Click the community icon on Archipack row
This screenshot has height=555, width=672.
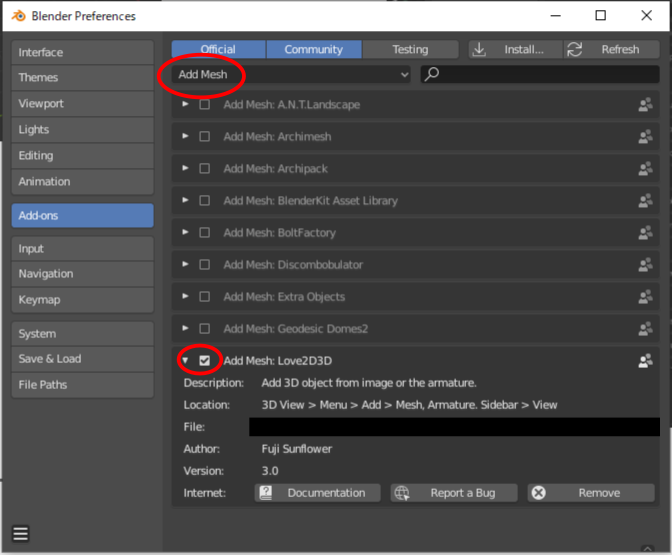[645, 169]
